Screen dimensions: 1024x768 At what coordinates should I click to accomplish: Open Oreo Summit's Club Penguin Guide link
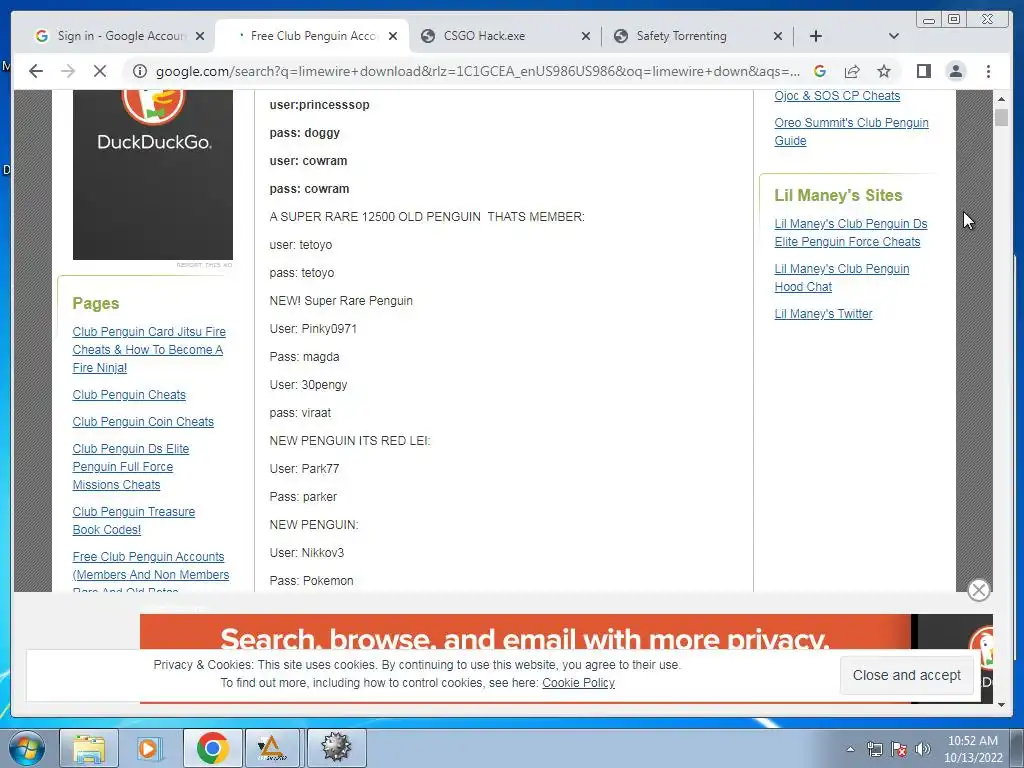(x=851, y=131)
